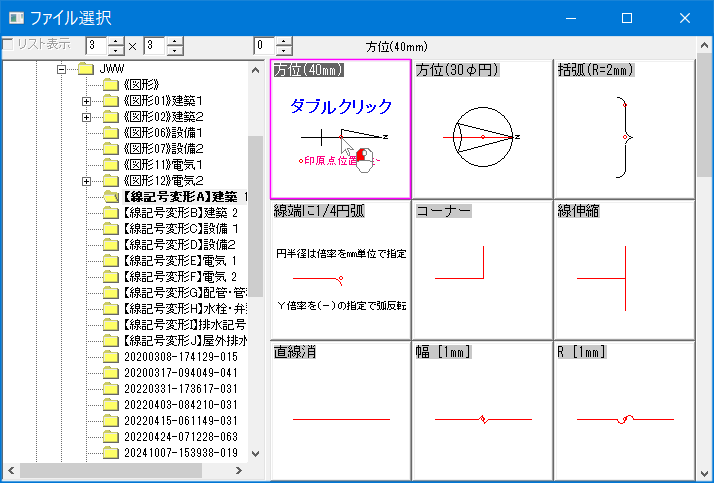Viewport: 714px width, 483px height.
Task: Click folder icon beside 【線記号変形C】設備 1
Action: click(x=111, y=229)
